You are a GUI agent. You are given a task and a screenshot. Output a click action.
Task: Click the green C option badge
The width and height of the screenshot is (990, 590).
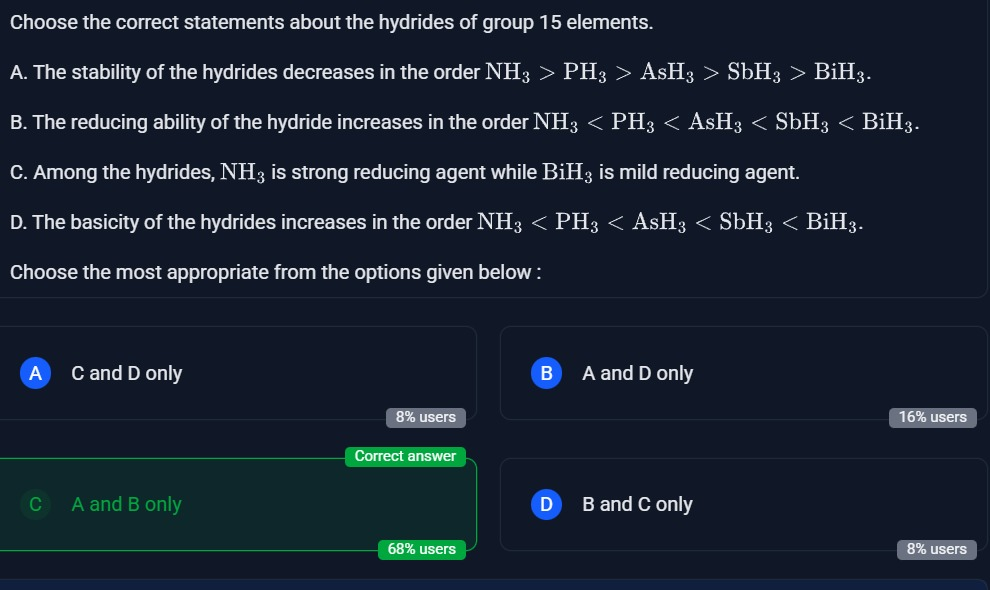tap(35, 504)
